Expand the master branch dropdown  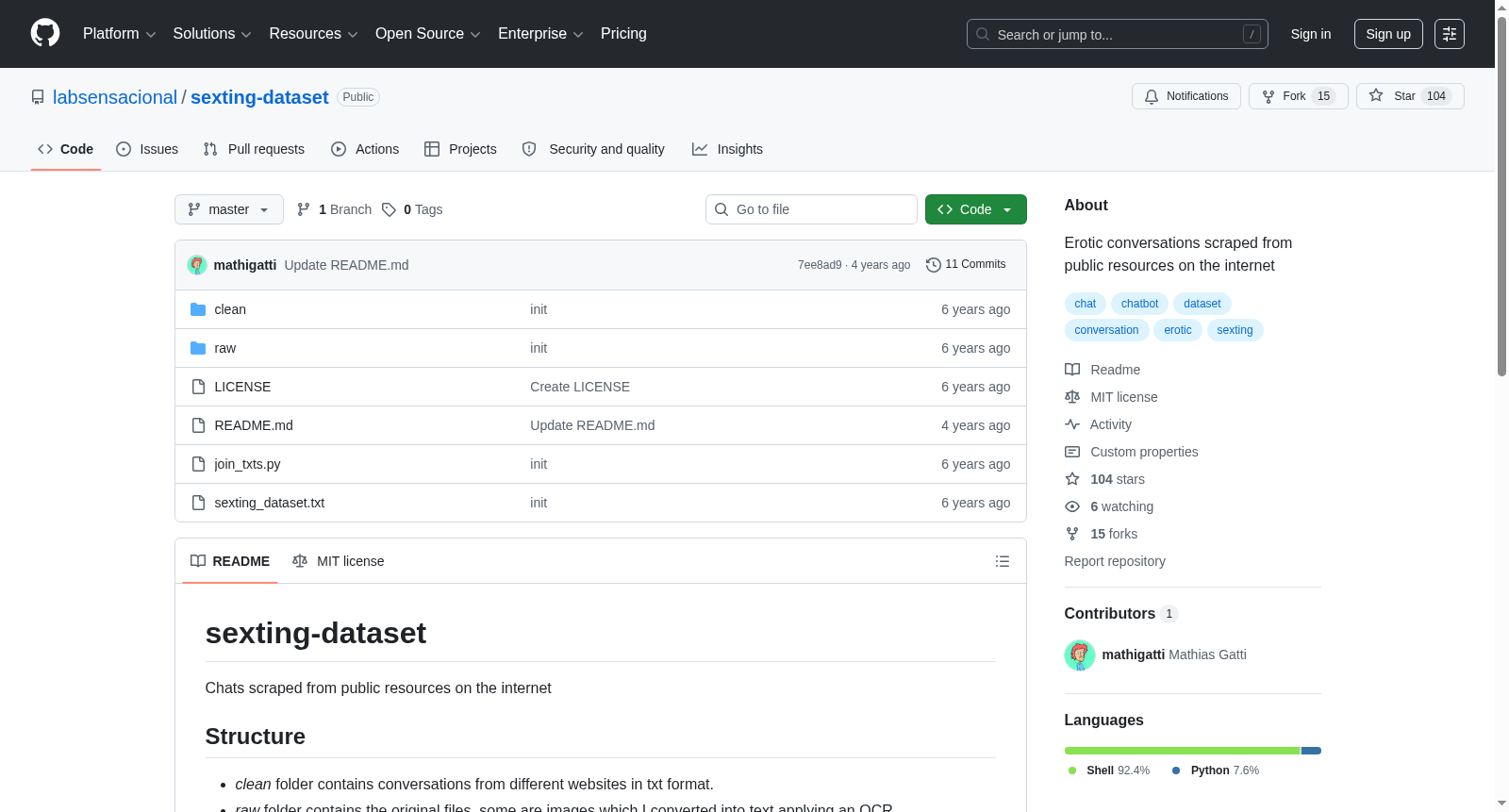[228, 209]
